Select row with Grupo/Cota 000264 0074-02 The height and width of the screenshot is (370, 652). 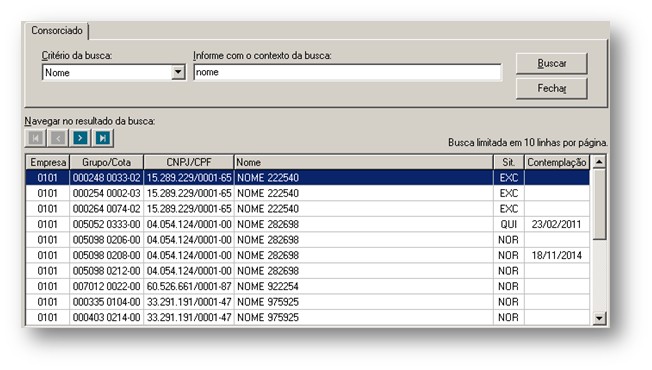click(x=308, y=209)
